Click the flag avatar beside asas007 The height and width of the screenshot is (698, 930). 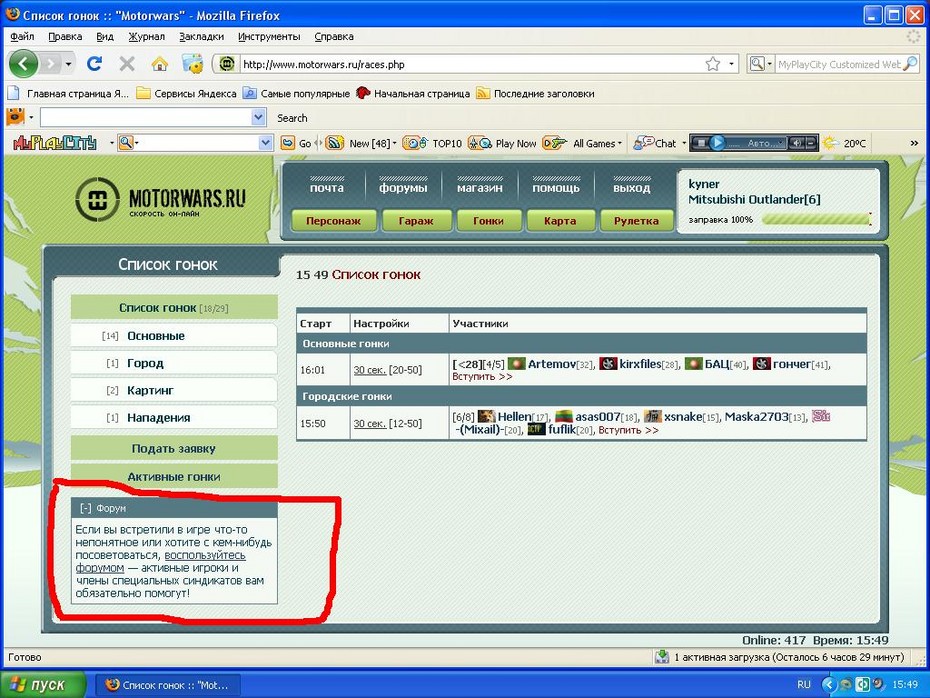coord(563,416)
